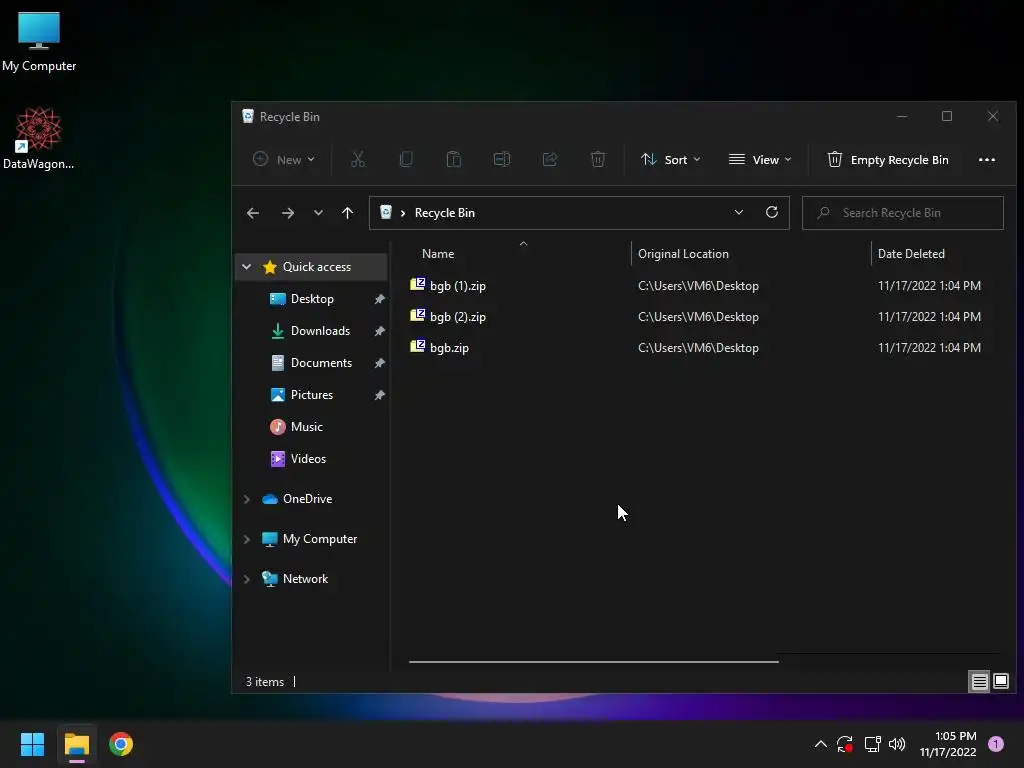
Task: Open recent locations dropdown arrow
Action: click(x=318, y=213)
